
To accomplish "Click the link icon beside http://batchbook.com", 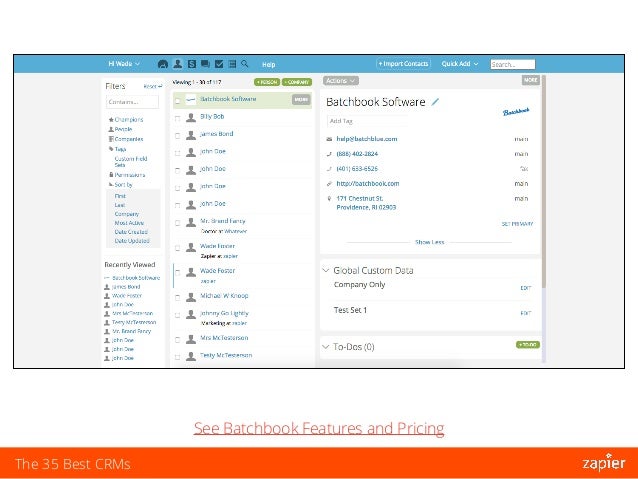I will pos(329,184).
